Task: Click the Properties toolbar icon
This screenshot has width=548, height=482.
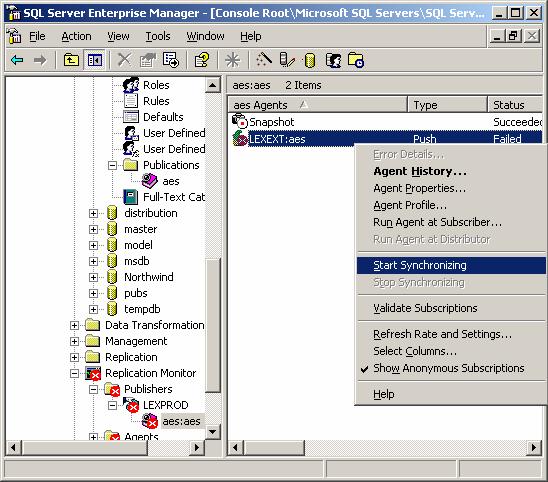Action: coord(148,60)
